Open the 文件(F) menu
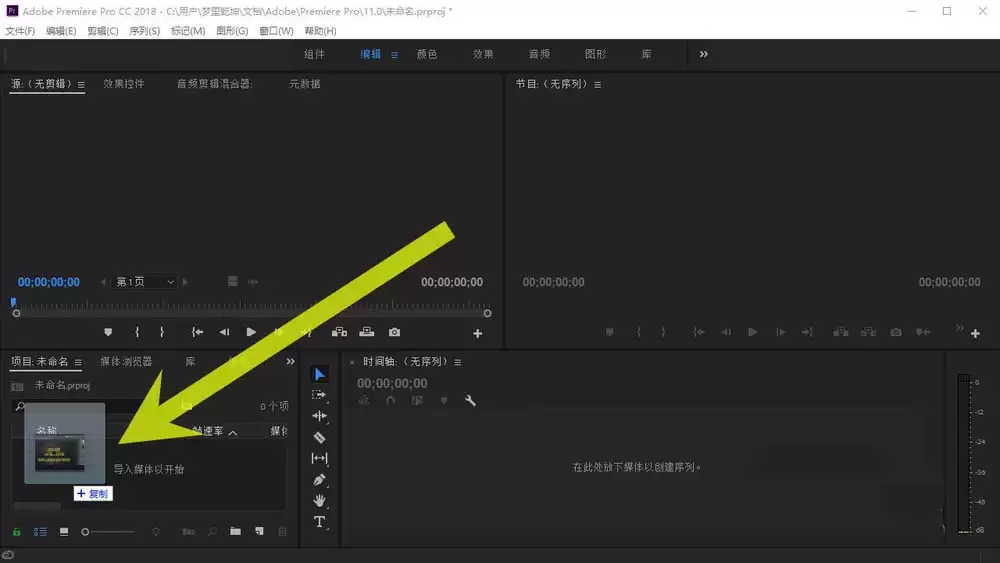The height and width of the screenshot is (563, 1000). pos(20,31)
